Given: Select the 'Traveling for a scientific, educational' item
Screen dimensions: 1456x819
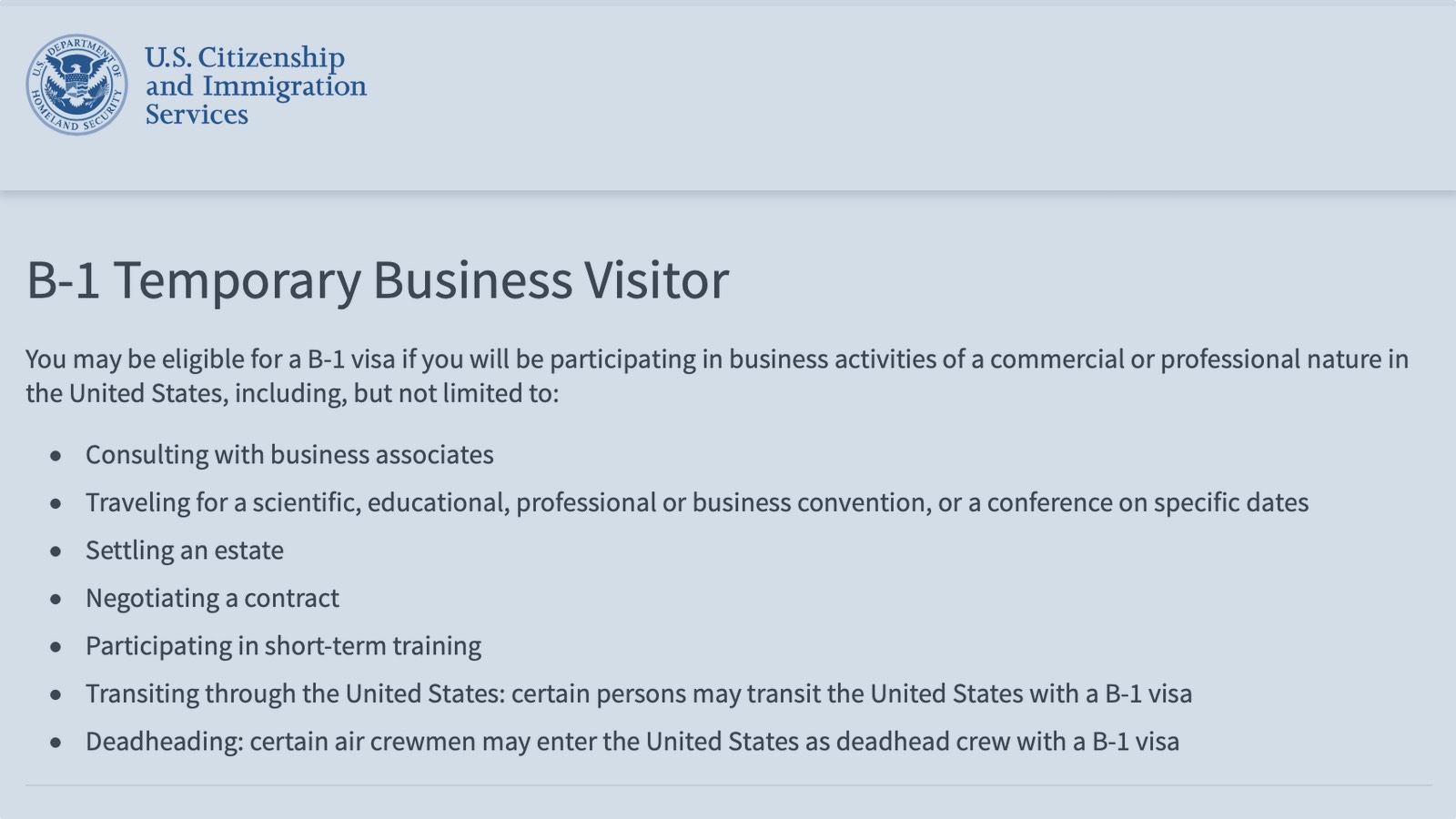Looking at the screenshot, I should click(x=697, y=502).
